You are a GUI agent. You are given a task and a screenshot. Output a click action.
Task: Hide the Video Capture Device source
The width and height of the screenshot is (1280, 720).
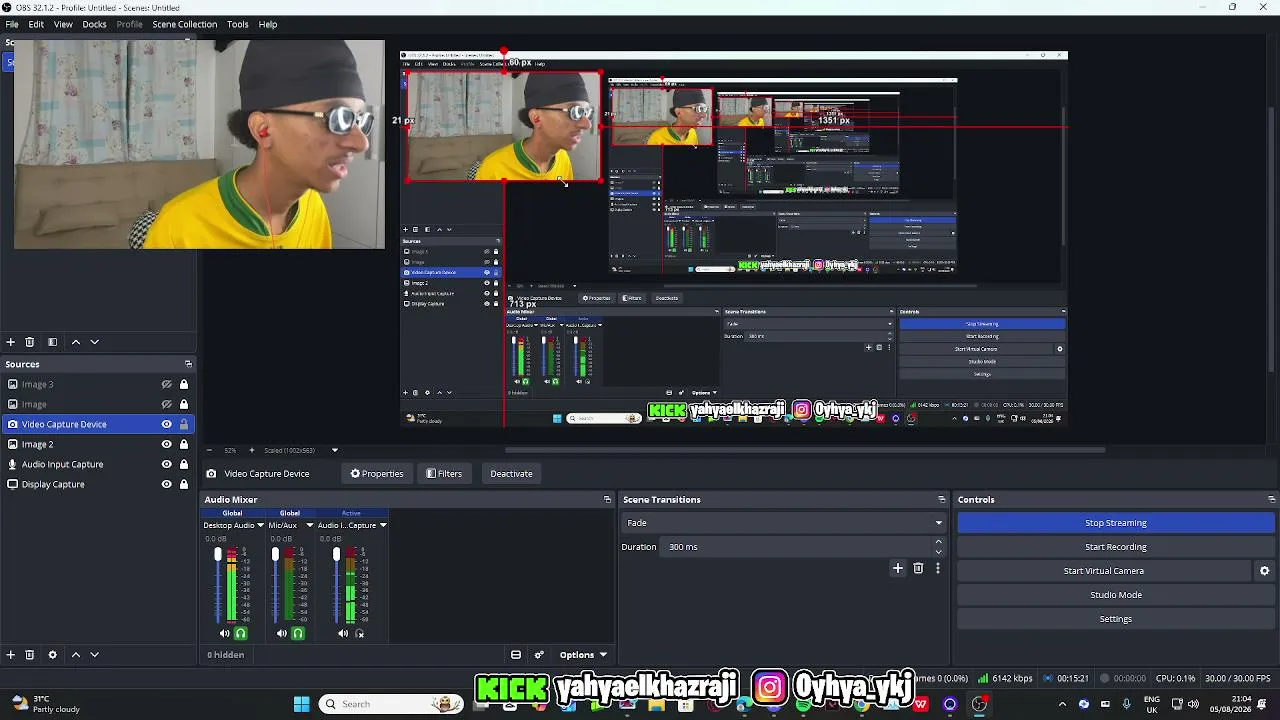(167, 424)
